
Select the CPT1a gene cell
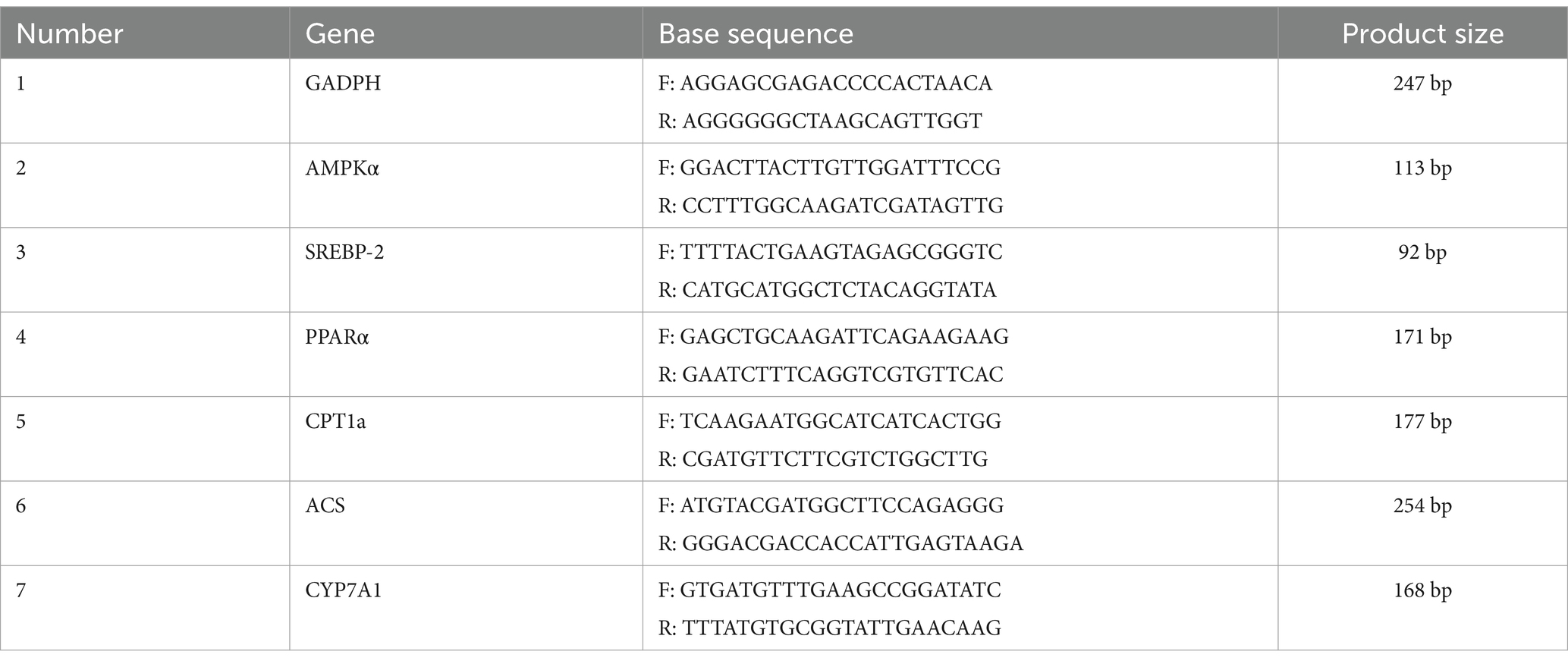tap(335, 421)
